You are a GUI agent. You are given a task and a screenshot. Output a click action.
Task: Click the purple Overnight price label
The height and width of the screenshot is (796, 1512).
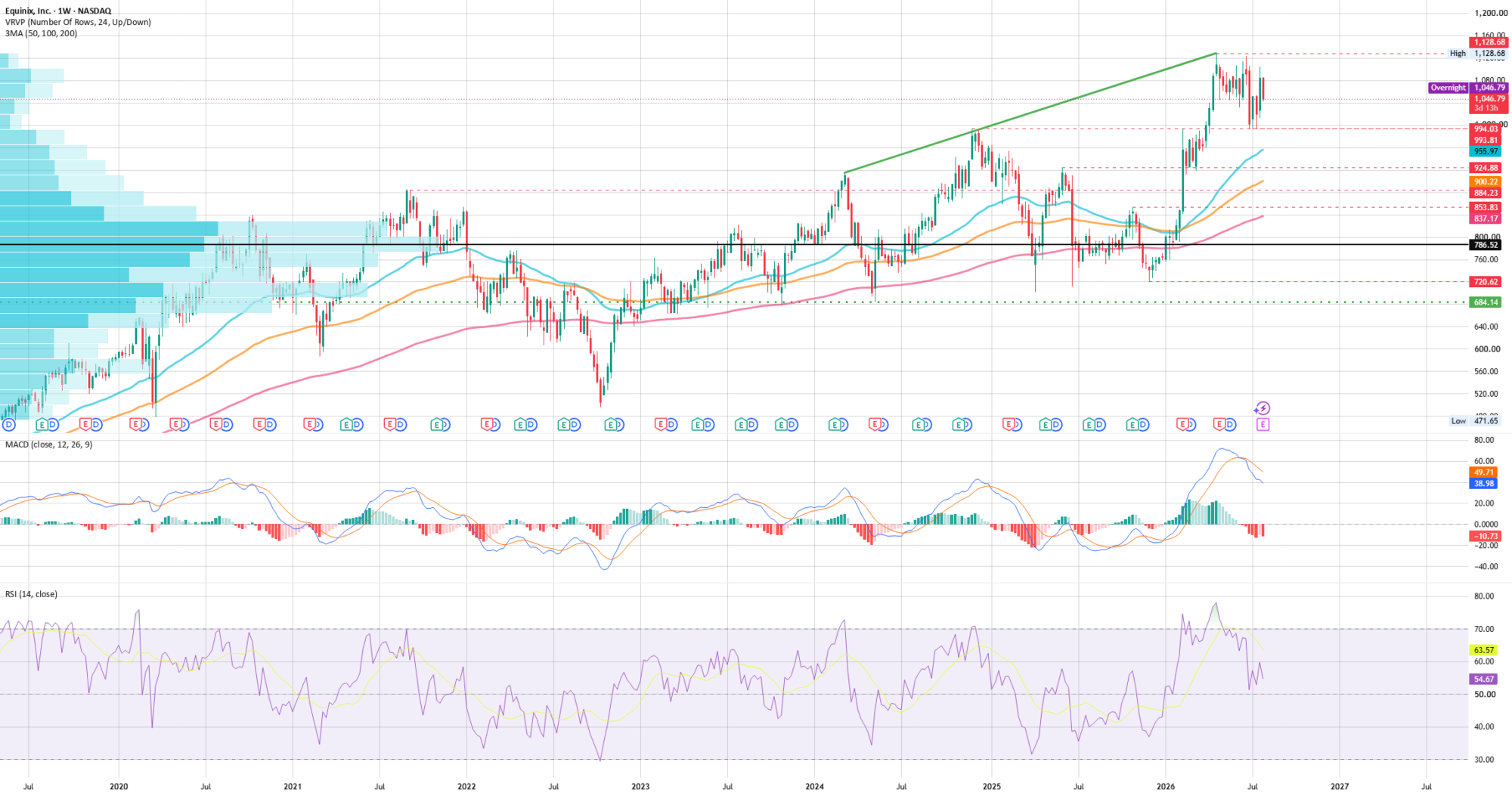(1467, 88)
